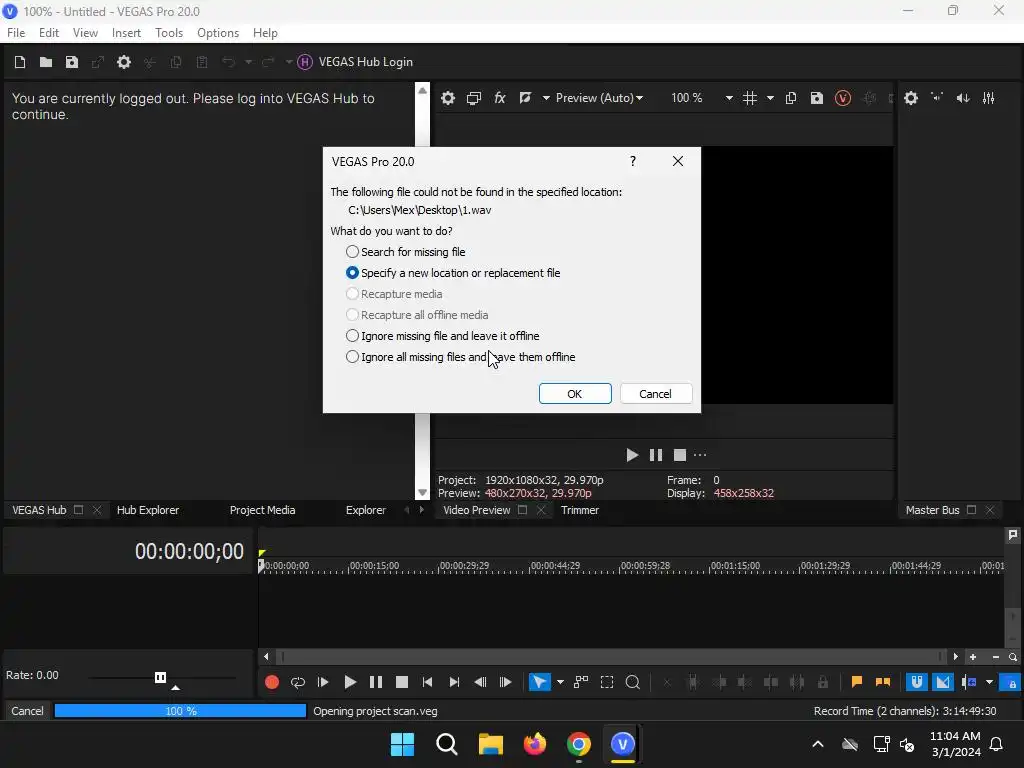Expand split screen view dropdown arrow
The height and width of the screenshot is (768, 1024).
point(546,98)
